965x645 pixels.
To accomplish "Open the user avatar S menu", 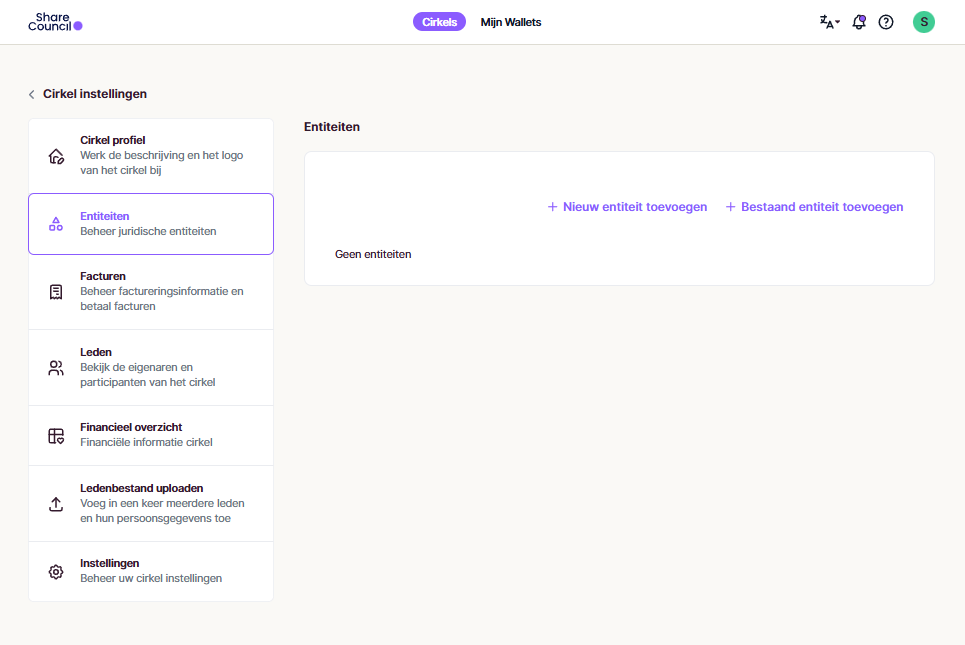I will pos(923,22).
